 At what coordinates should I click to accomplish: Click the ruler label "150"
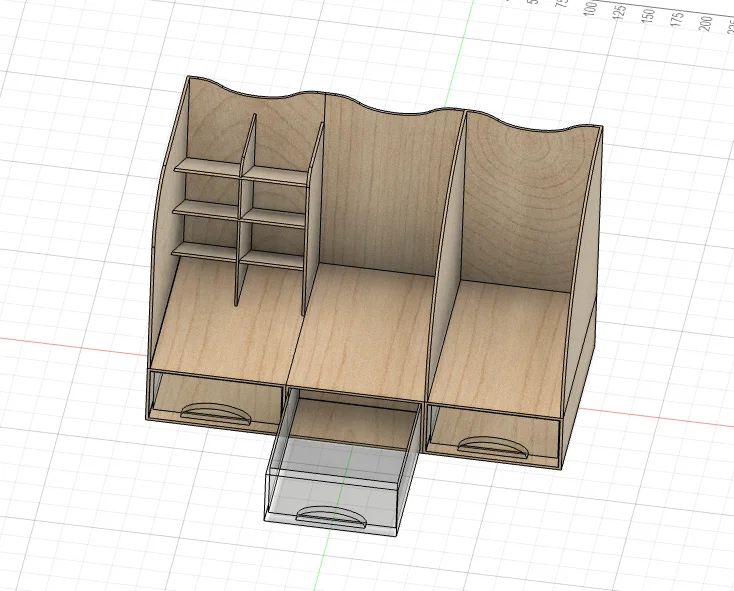649,16
